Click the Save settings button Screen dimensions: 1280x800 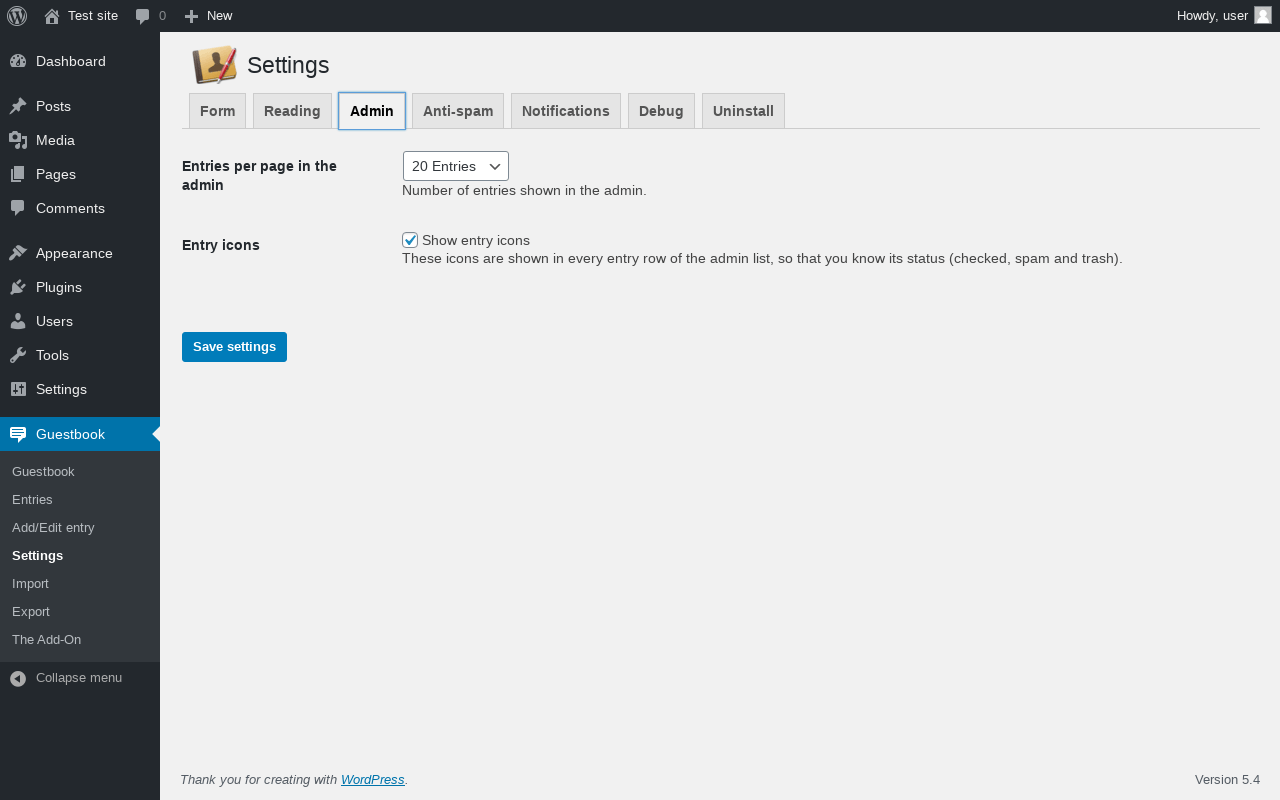point(234,347)
